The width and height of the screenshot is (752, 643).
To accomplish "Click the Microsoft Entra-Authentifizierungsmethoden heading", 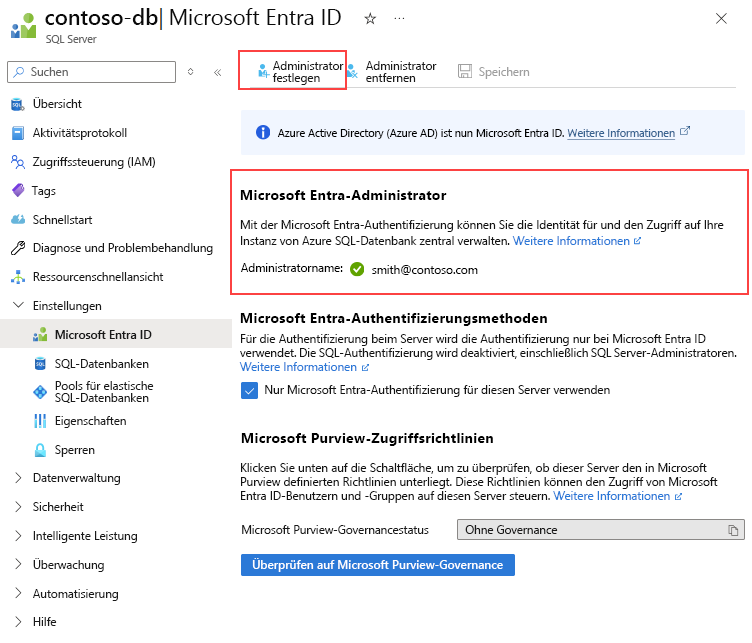I will 394,318.
